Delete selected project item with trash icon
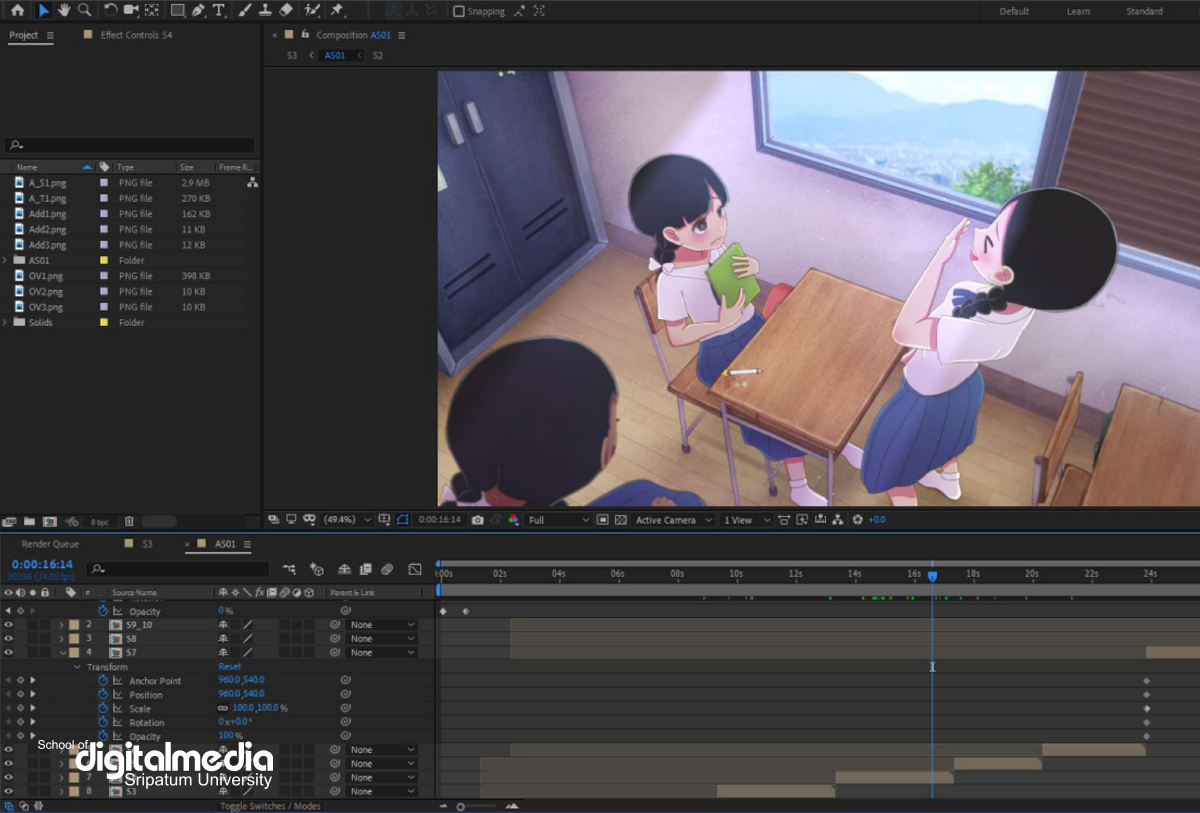Screen dimensions: 1200x813 [x=129, y=521]
